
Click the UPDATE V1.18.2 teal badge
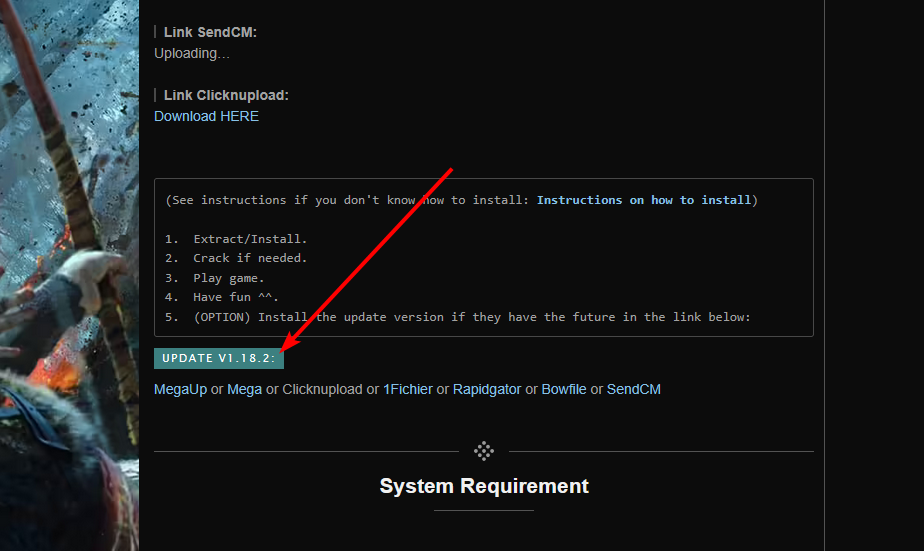[x=218, y=358]
